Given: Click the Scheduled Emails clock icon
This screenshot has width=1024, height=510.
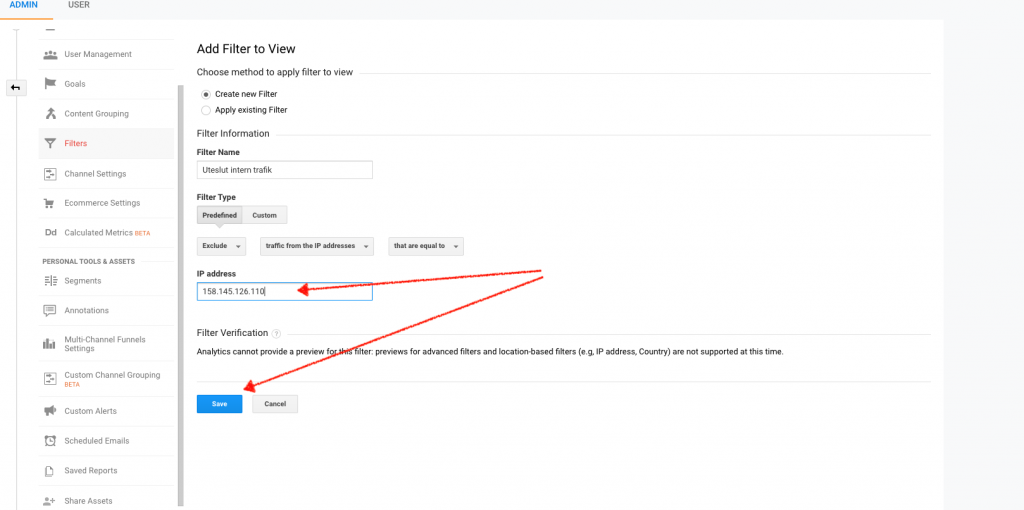Looking at the screenshot, I should [x=50, y=441].
